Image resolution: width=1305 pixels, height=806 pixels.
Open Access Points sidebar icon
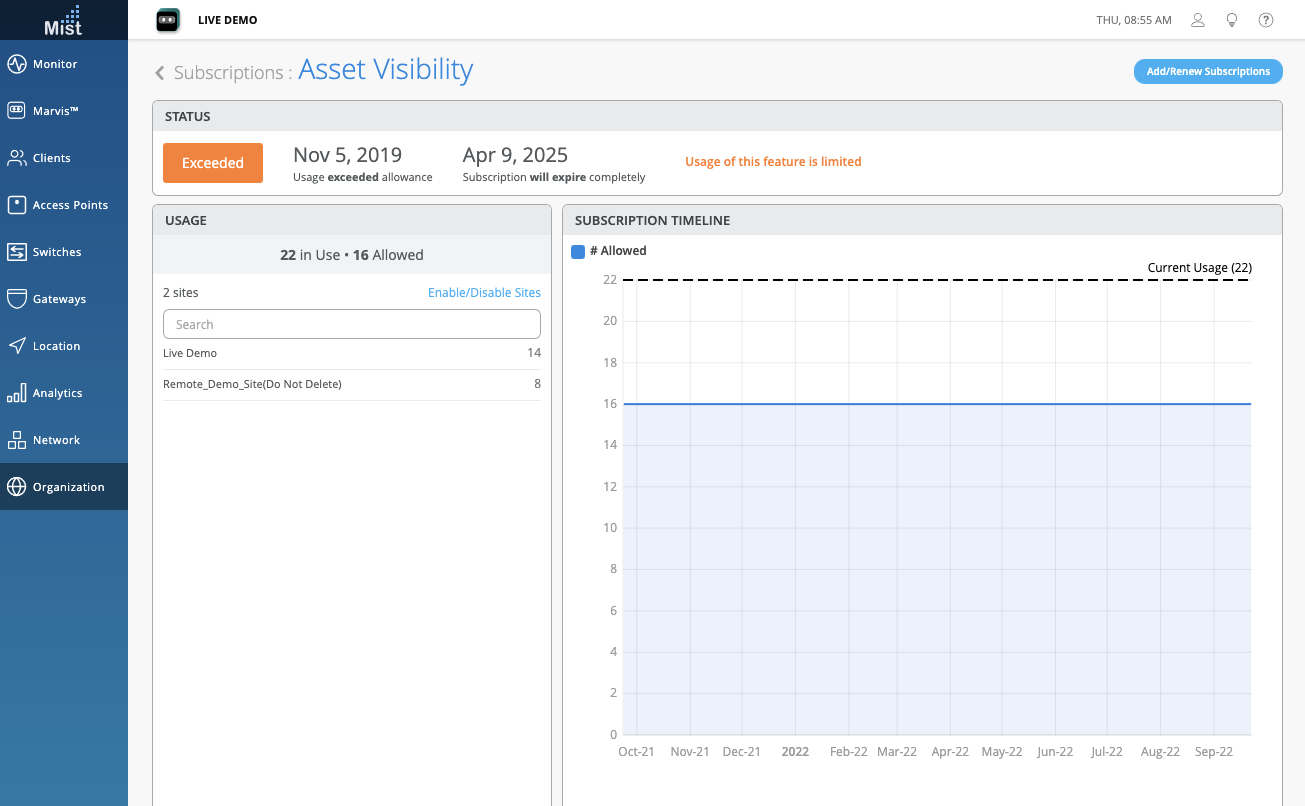point(16,205)
